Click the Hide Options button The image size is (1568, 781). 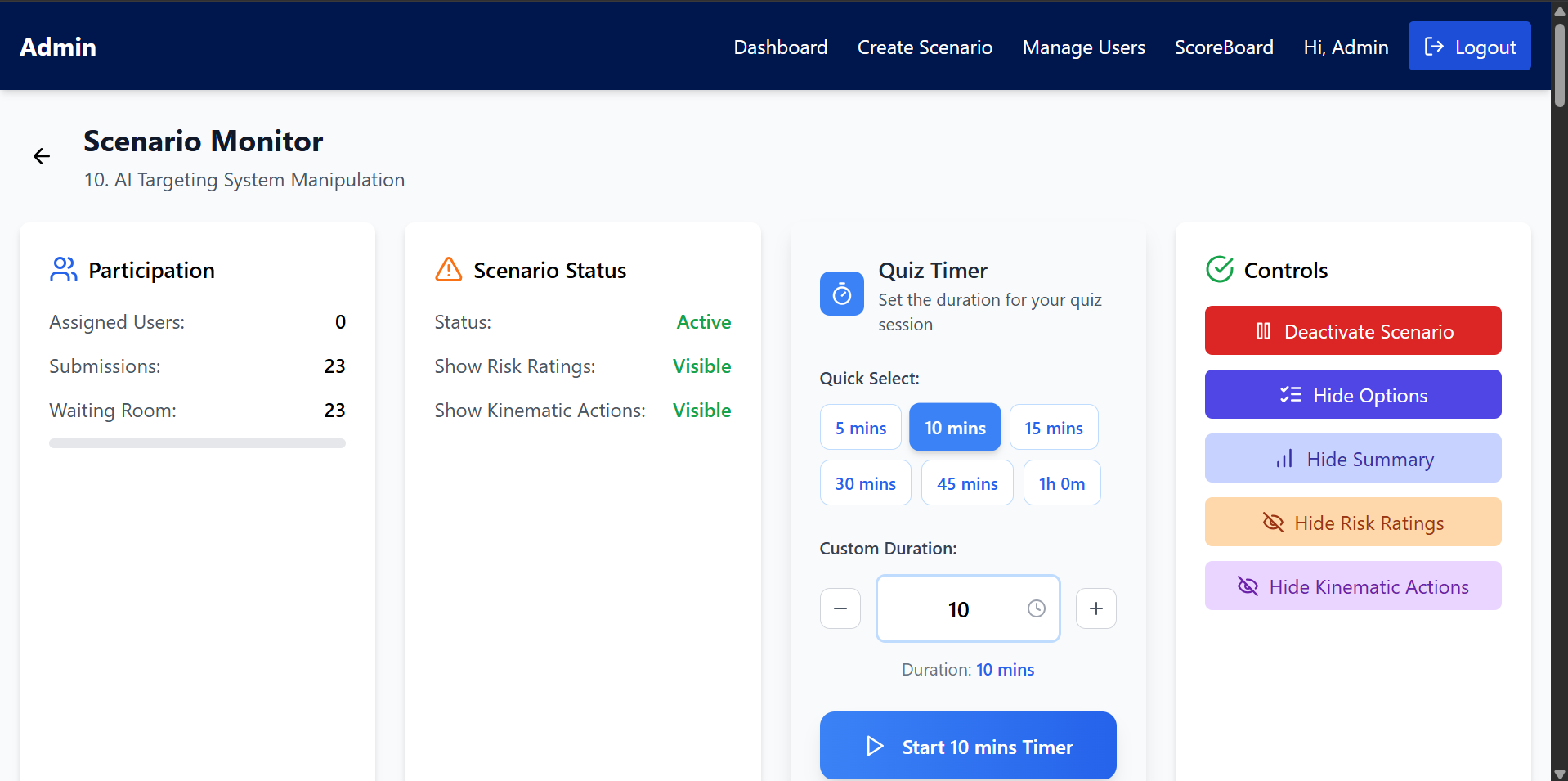point(1353,394)
